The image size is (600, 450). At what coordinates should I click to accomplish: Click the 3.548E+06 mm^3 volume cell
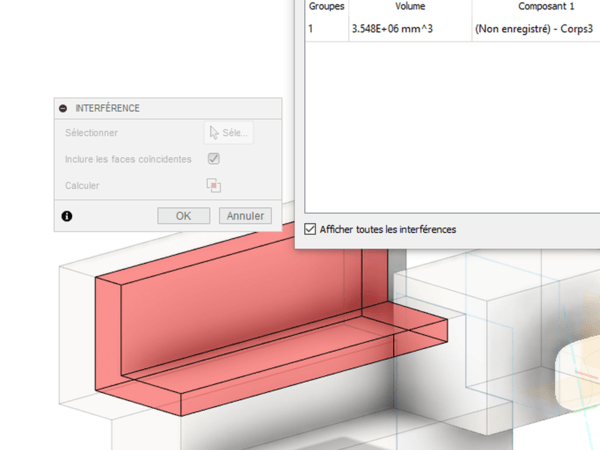391,30
